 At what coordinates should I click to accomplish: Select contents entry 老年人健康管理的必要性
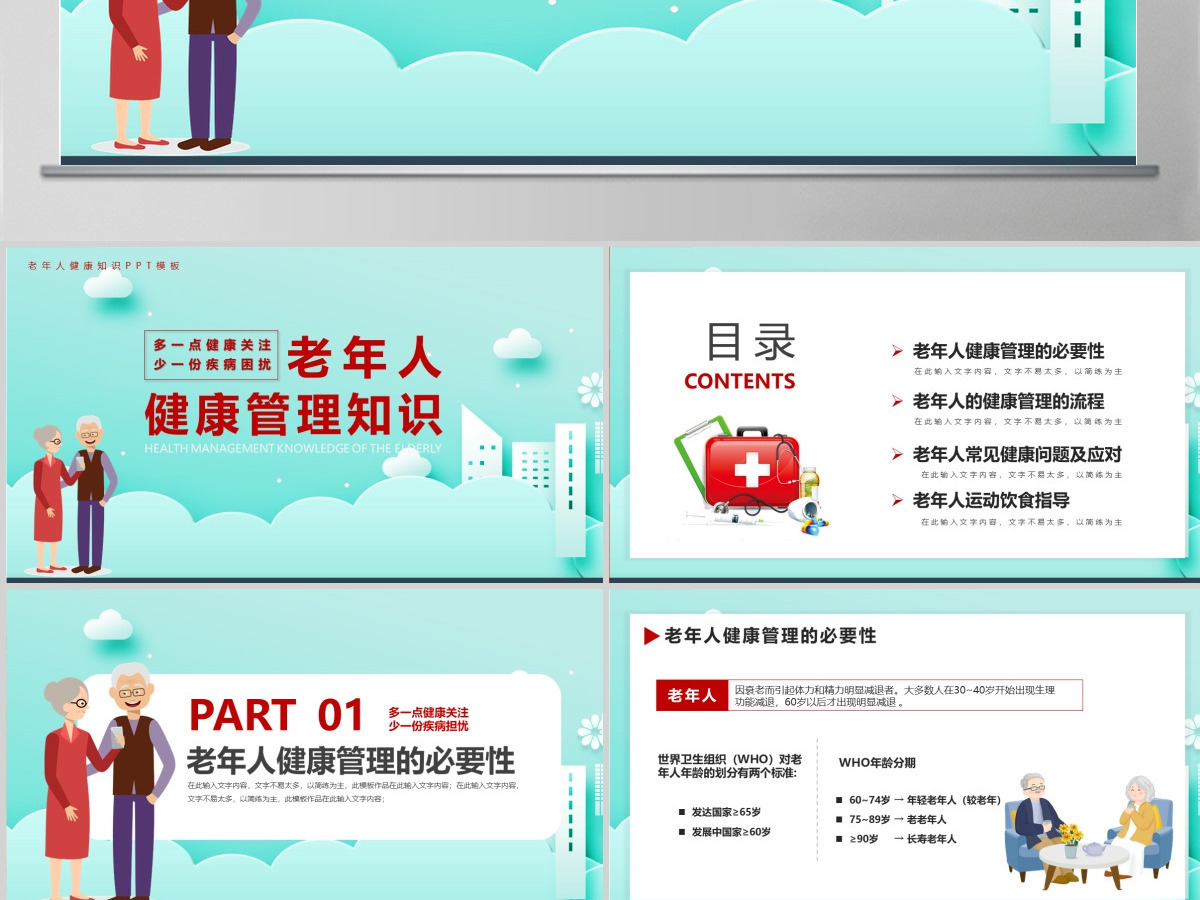pyautogui.click(x=1008, y=351)
